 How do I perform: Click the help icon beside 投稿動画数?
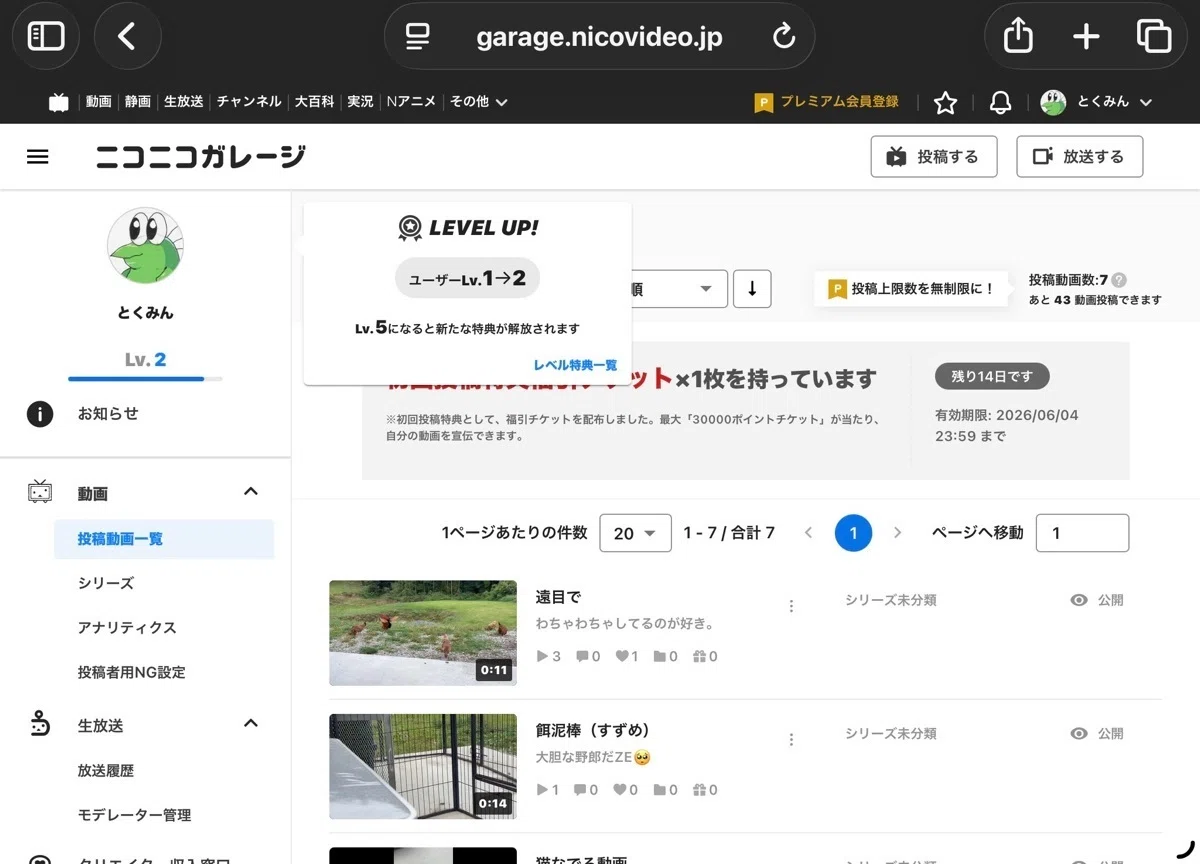(1119, 281)
